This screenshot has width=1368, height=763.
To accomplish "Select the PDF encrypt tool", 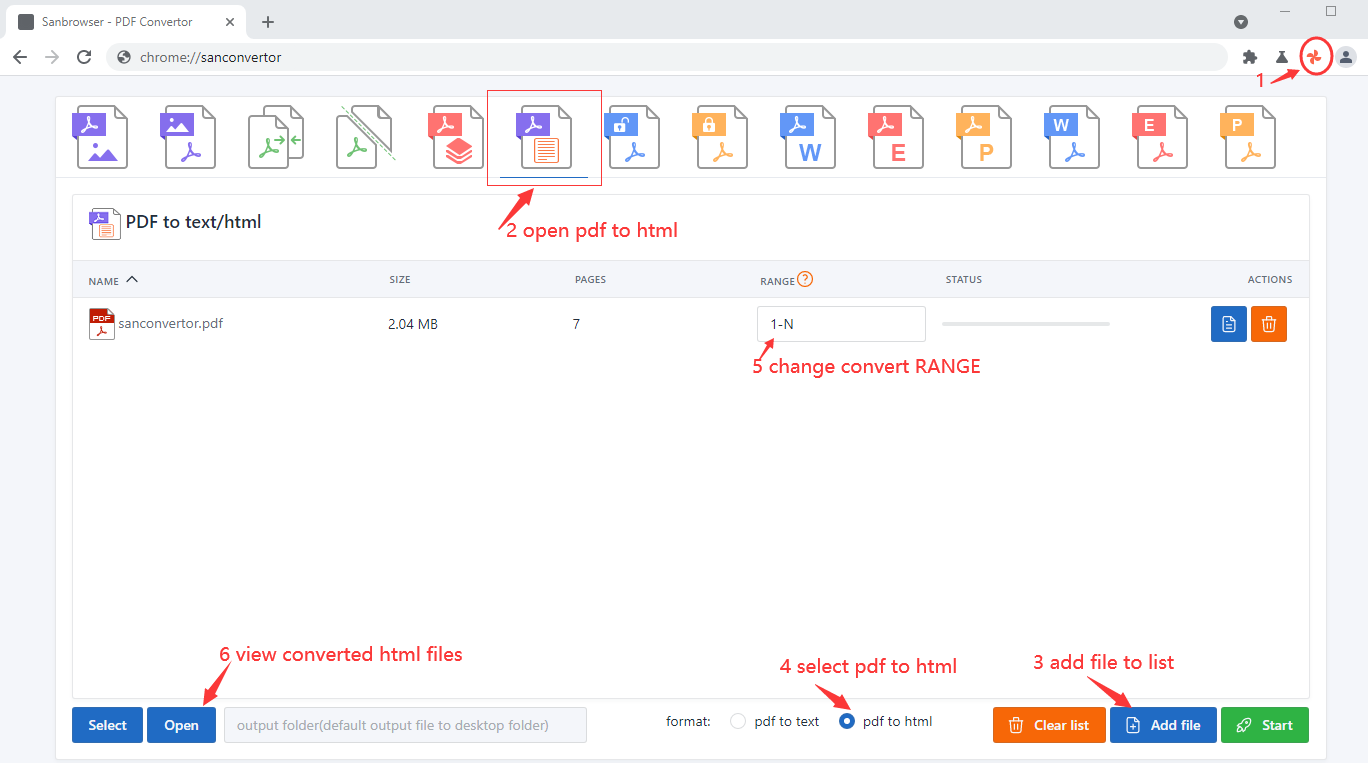I will pyautogui.click(x=720, y=137).
